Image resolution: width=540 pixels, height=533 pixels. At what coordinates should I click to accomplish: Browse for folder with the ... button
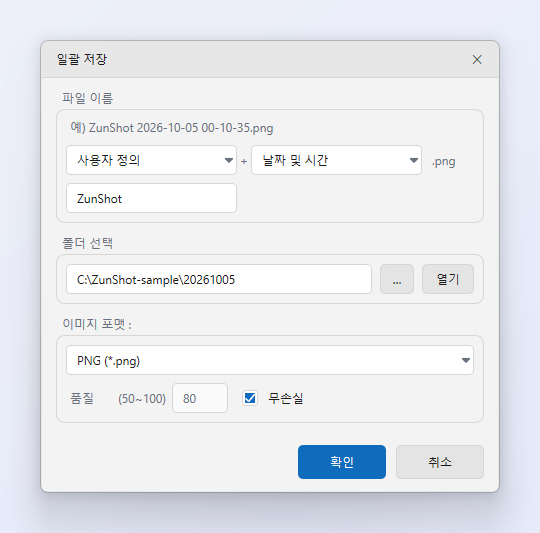point(397,279)
